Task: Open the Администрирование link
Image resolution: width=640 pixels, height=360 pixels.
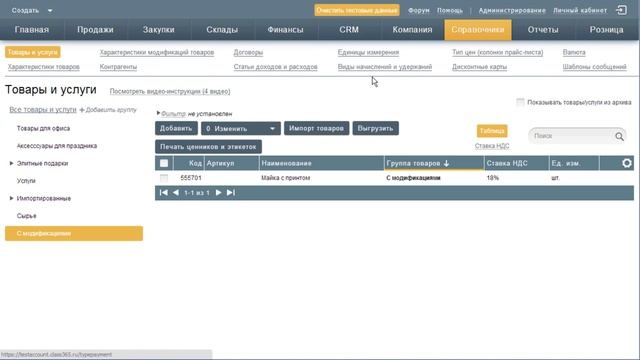Action: 512,10
